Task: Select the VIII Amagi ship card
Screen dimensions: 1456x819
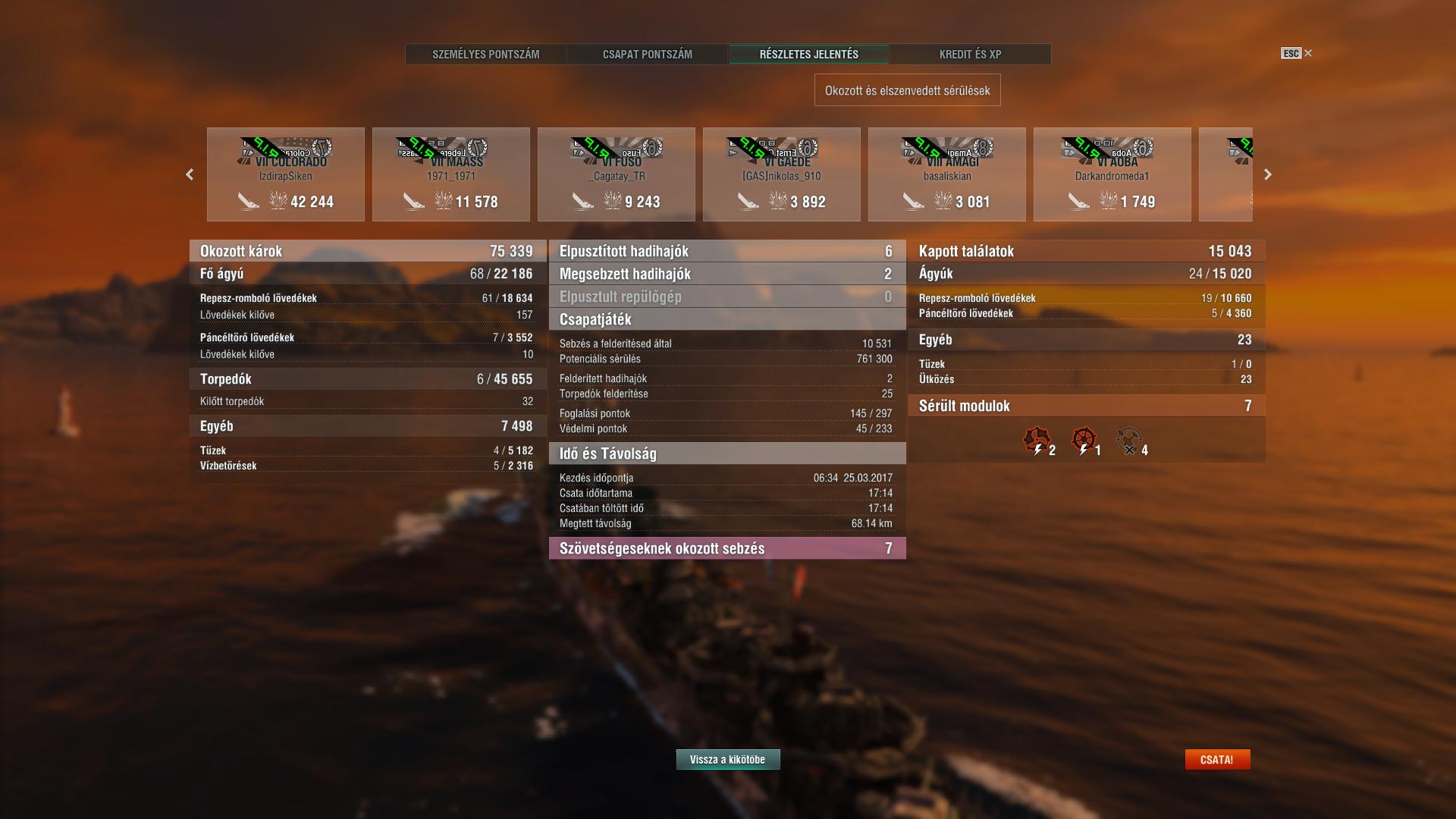Action: 947,174
